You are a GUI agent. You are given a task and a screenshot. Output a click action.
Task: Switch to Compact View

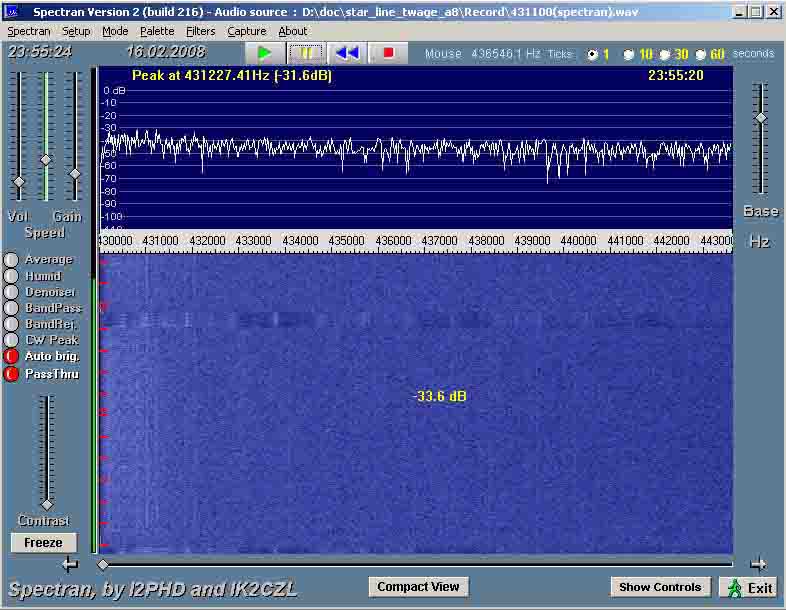[418, 587]
